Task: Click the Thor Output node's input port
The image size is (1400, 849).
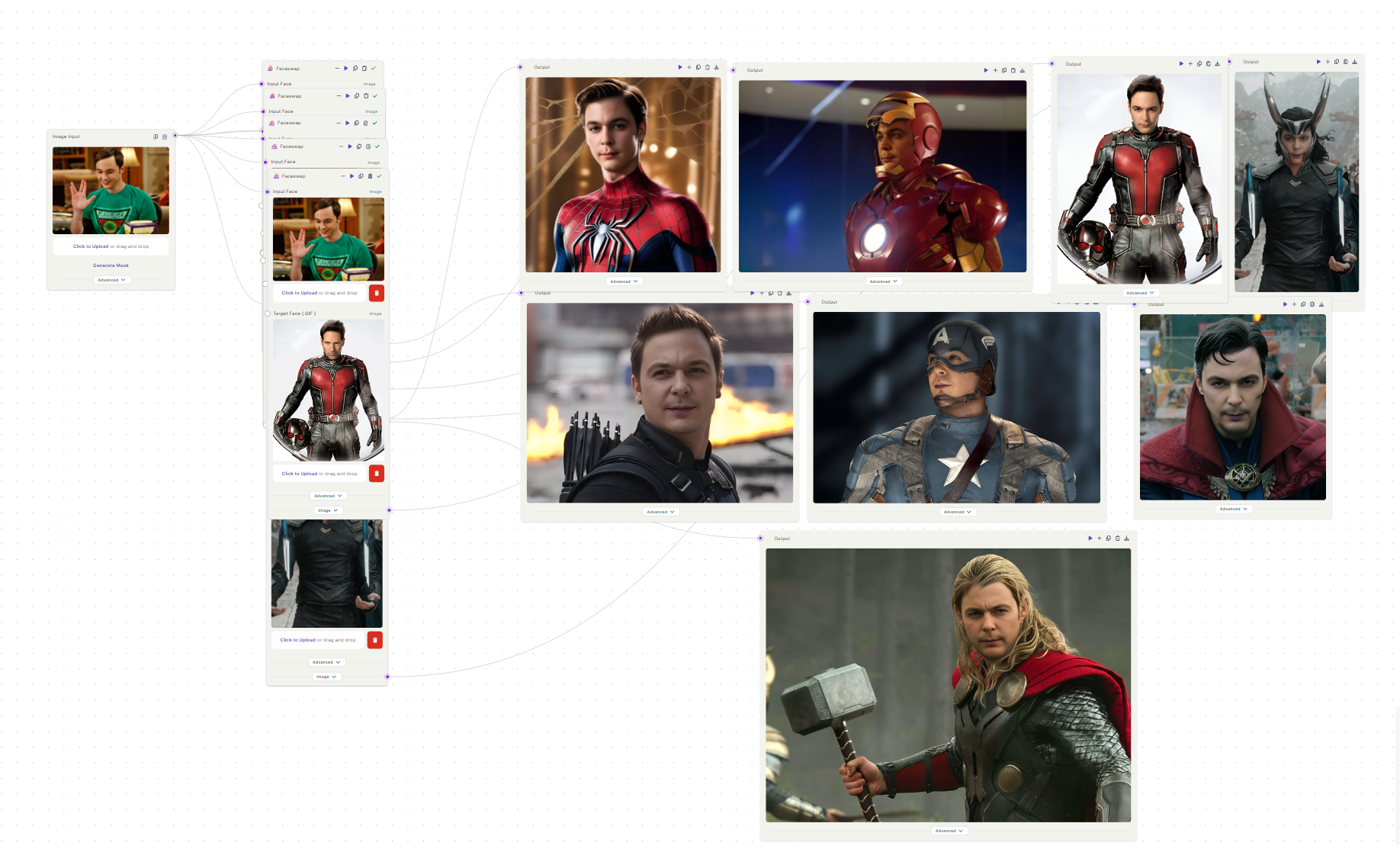Action: pos(760,539)
